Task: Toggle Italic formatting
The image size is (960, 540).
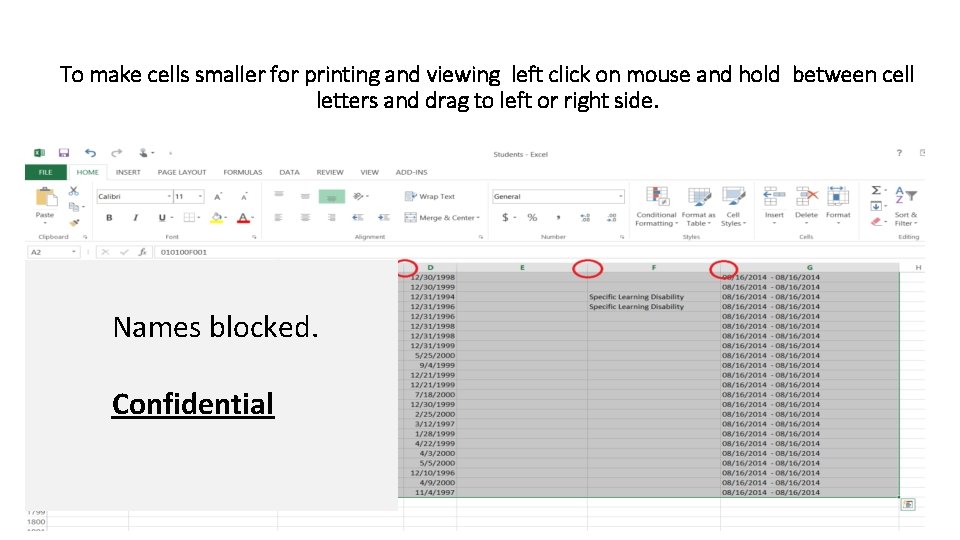Action: [x=135, y=217]
